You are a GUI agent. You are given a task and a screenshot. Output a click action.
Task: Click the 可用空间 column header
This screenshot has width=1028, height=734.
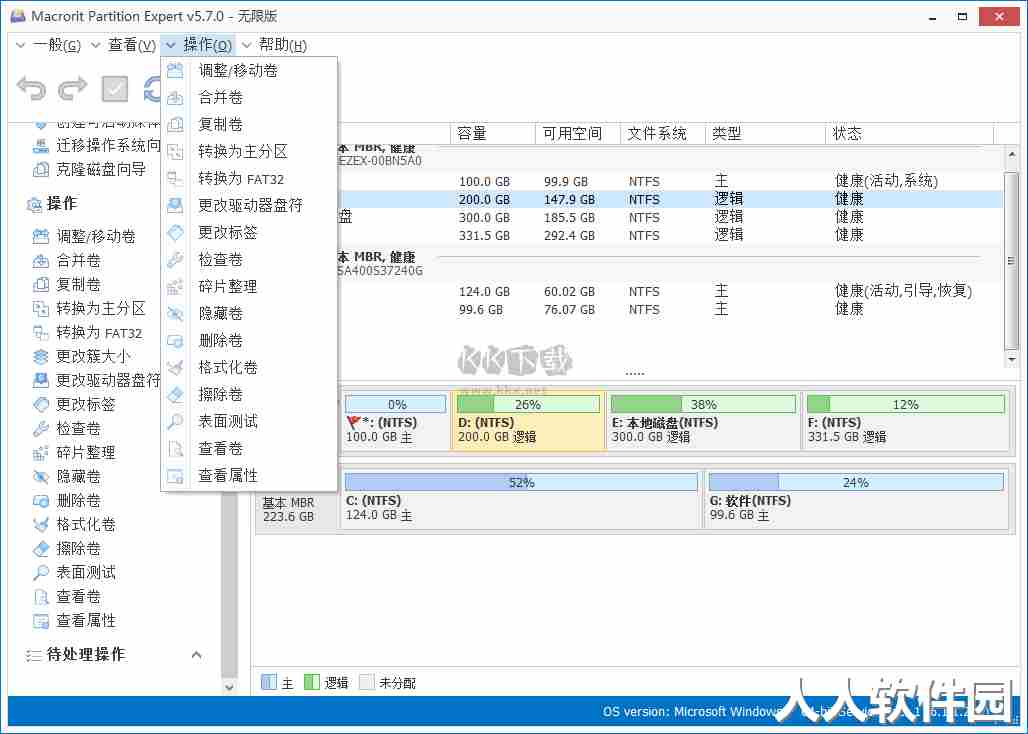[x=578, y=134]
